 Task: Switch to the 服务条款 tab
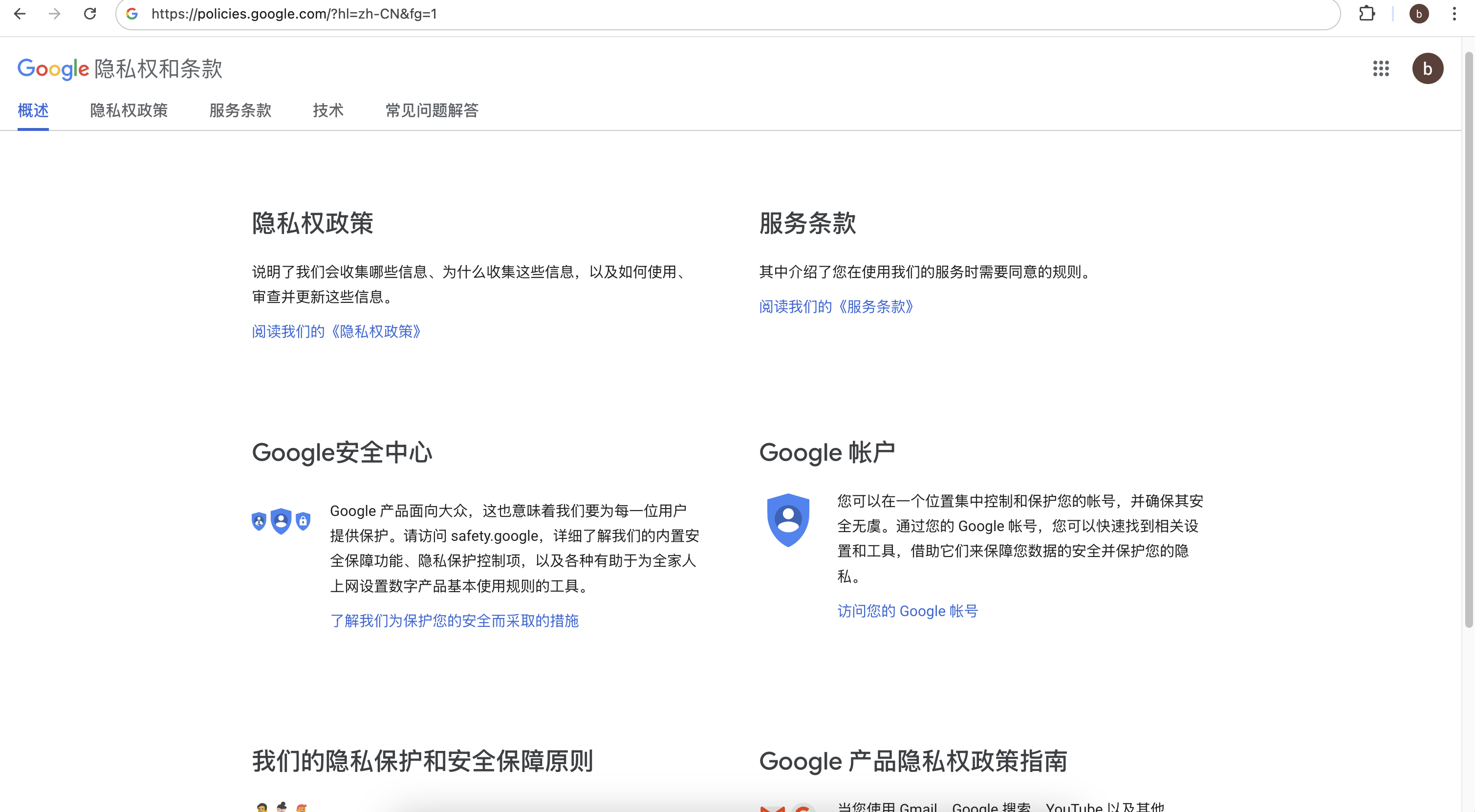(x=240, y=110)
